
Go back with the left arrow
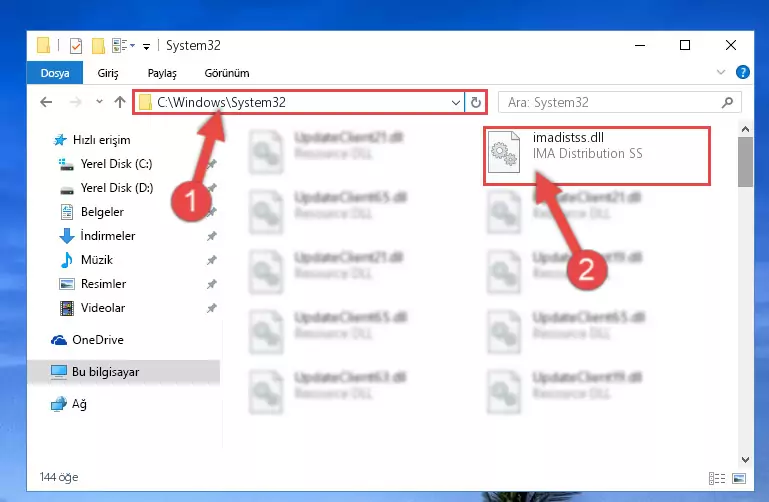46,102
